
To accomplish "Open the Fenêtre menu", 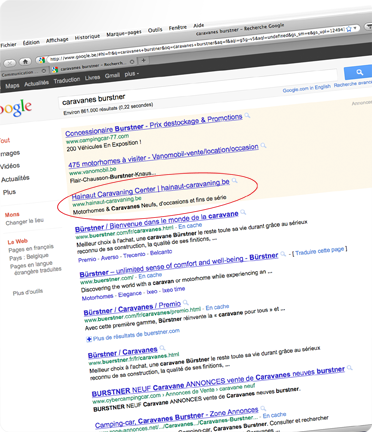I will [x=178, y=28].
